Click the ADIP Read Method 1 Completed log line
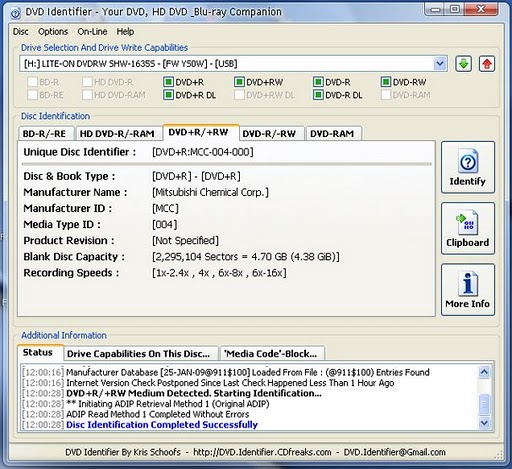This screenshot has width=512, height=469. coord(158,414)
